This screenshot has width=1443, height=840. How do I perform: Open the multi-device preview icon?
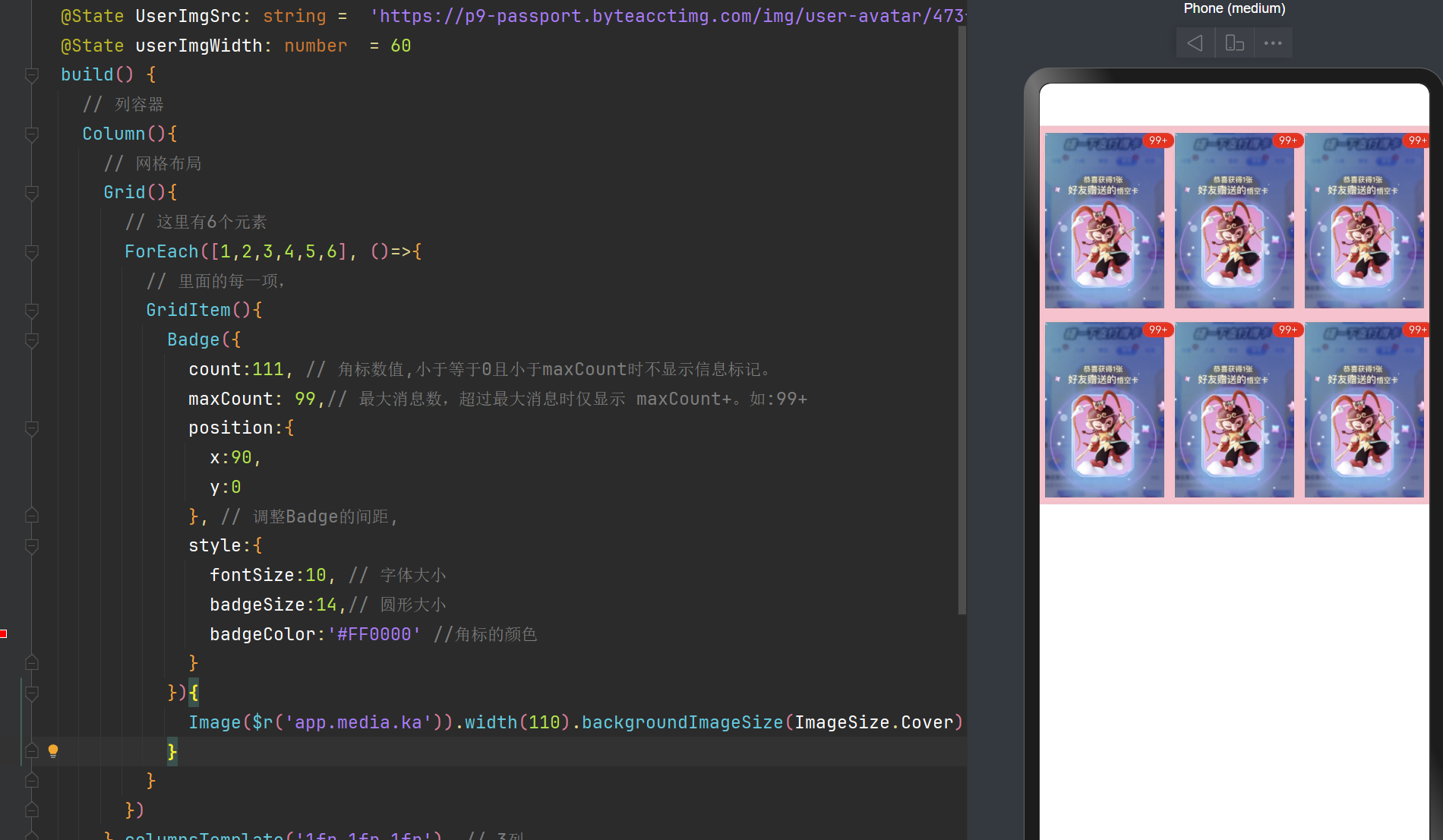click(1234, 43)
